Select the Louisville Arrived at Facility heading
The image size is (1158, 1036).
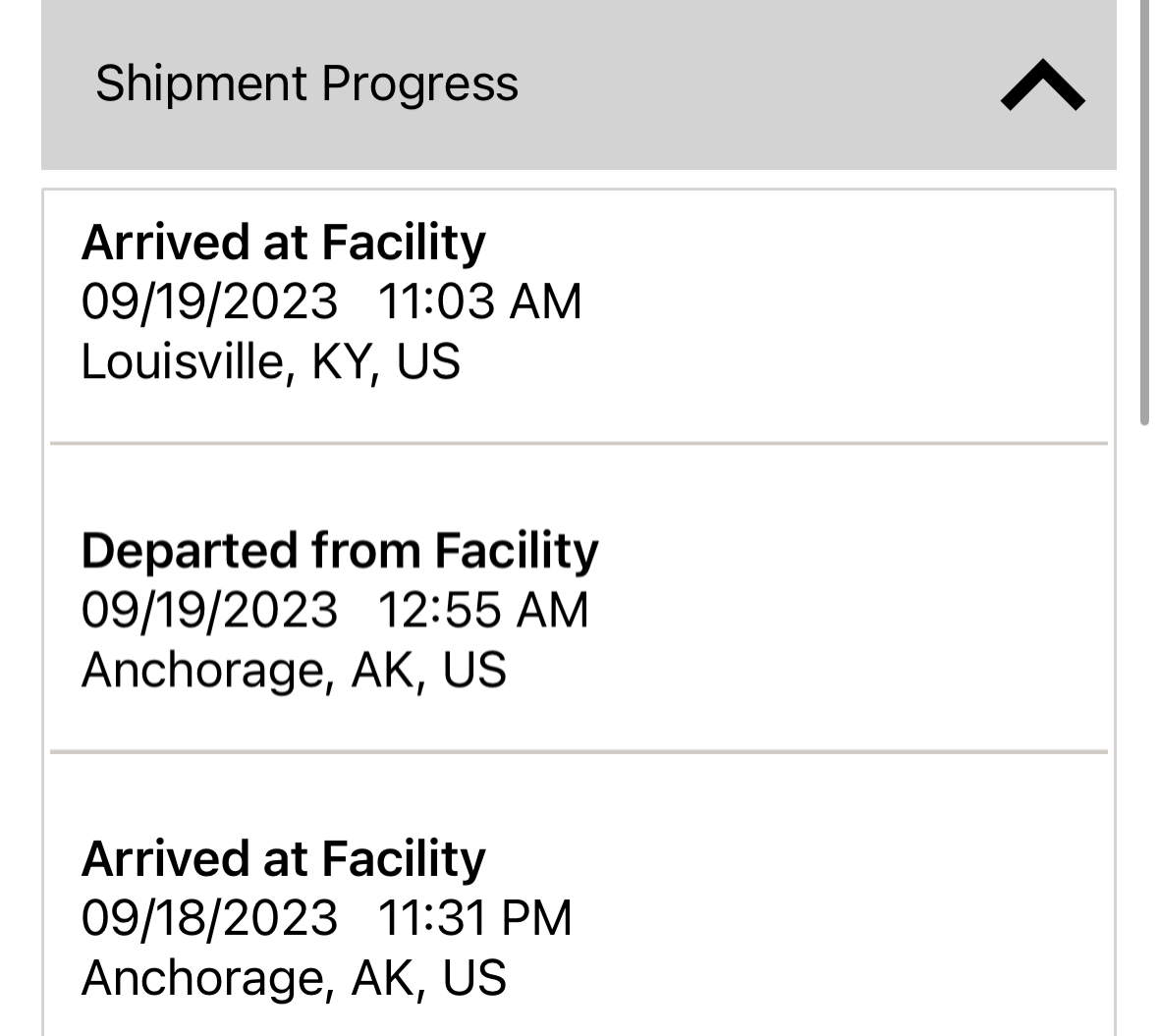284,244
